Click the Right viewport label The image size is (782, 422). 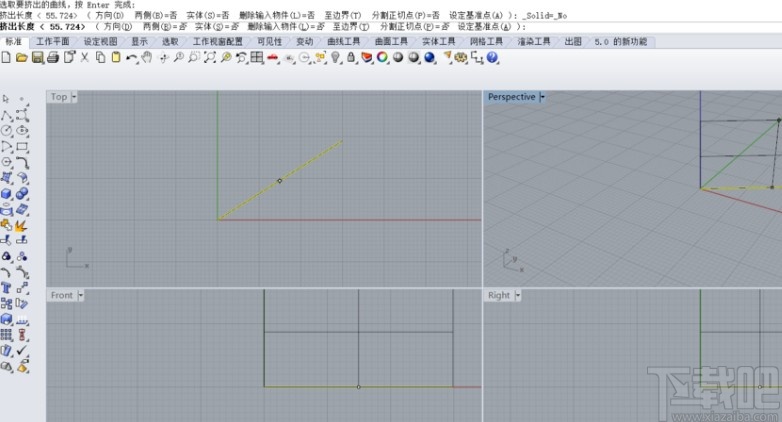pyautogui.click(x=499, y=295)
